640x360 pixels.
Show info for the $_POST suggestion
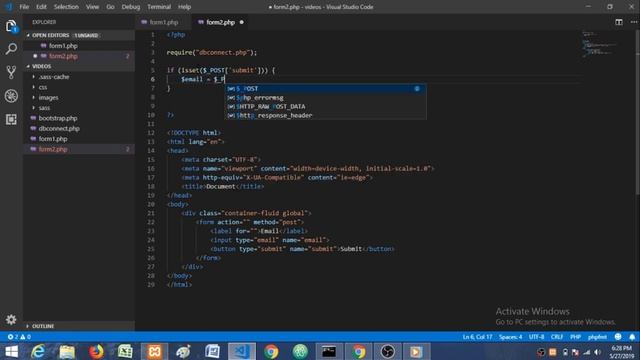417,89
